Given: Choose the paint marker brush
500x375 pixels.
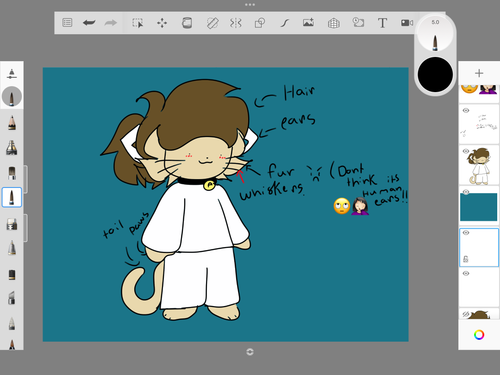Looking at the screenshot, I should click(x=12, y=224).
